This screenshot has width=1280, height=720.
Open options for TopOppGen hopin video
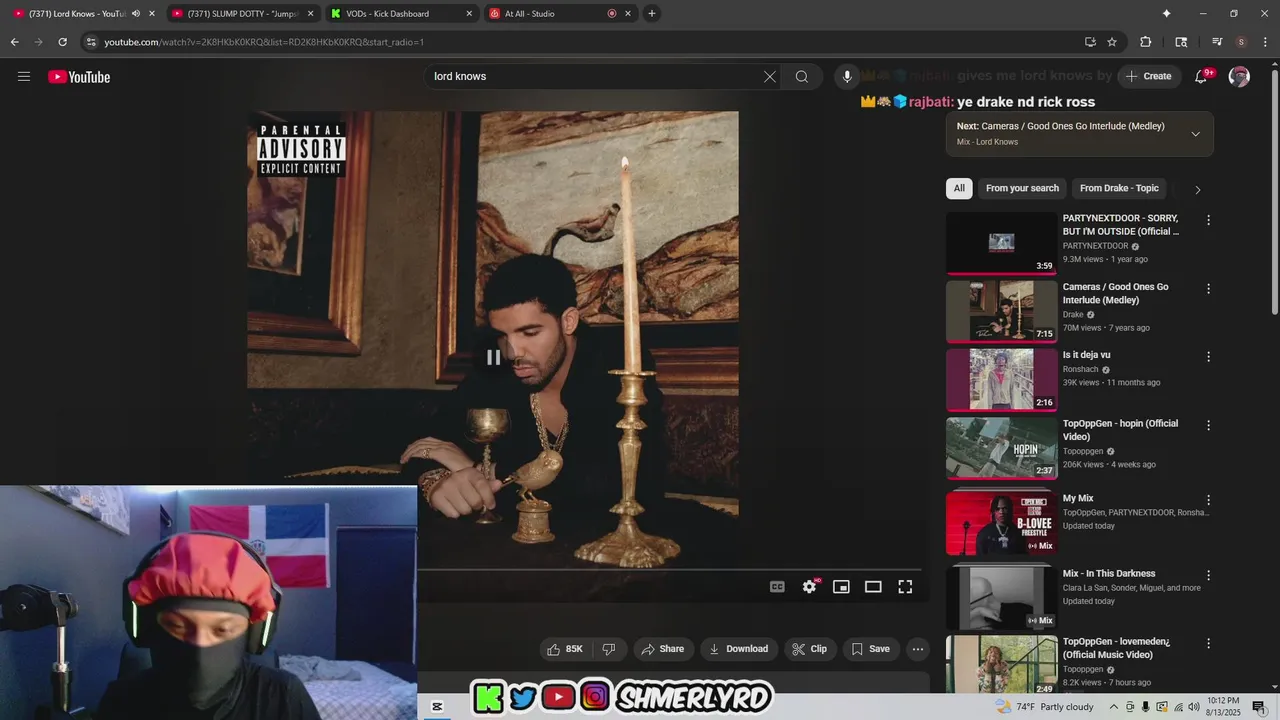pos(1208,425)
